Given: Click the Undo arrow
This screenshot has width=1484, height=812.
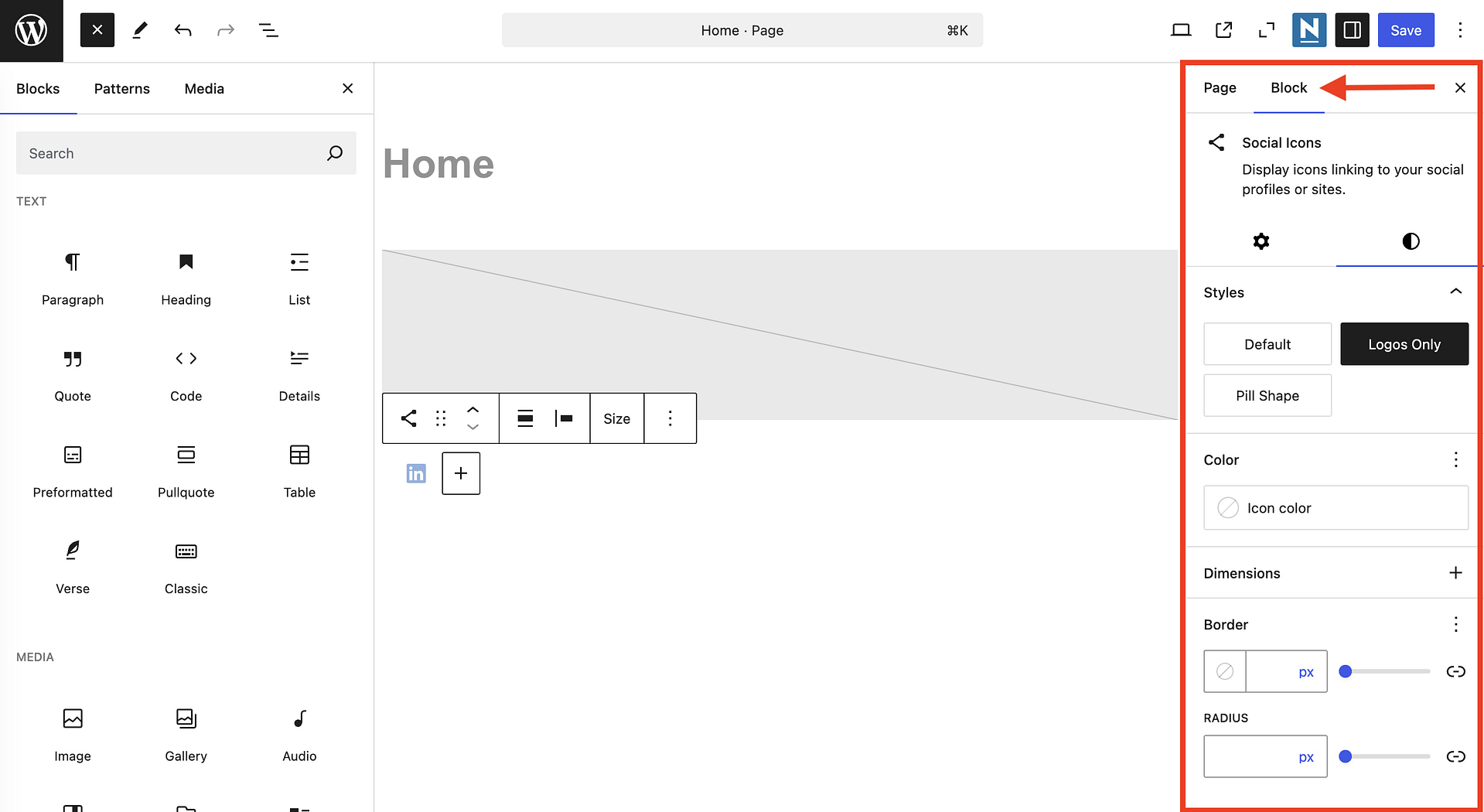Looking at the screenshot, I should 183,30.
